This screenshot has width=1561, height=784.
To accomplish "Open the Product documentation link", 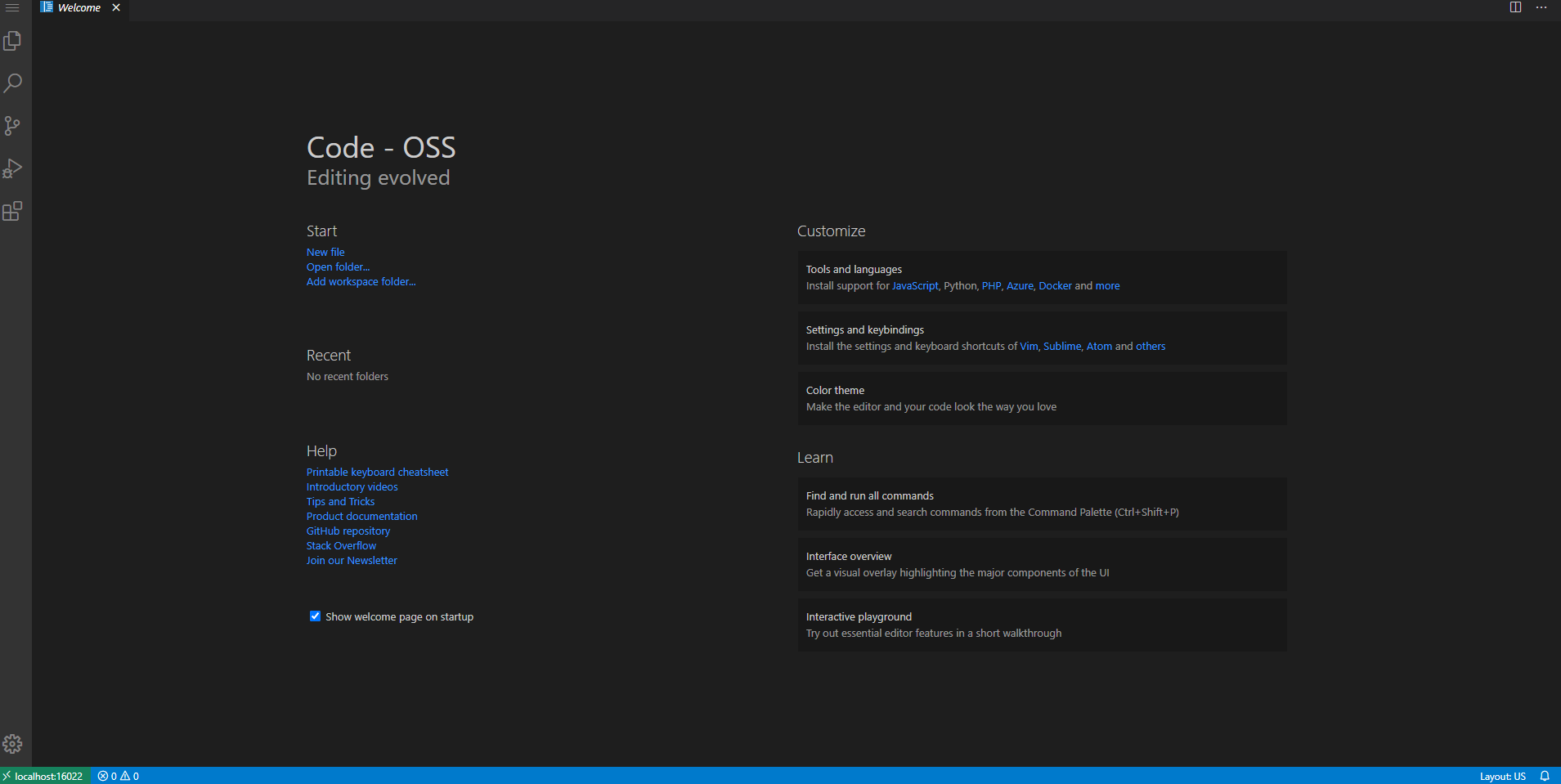I will 361,517.
